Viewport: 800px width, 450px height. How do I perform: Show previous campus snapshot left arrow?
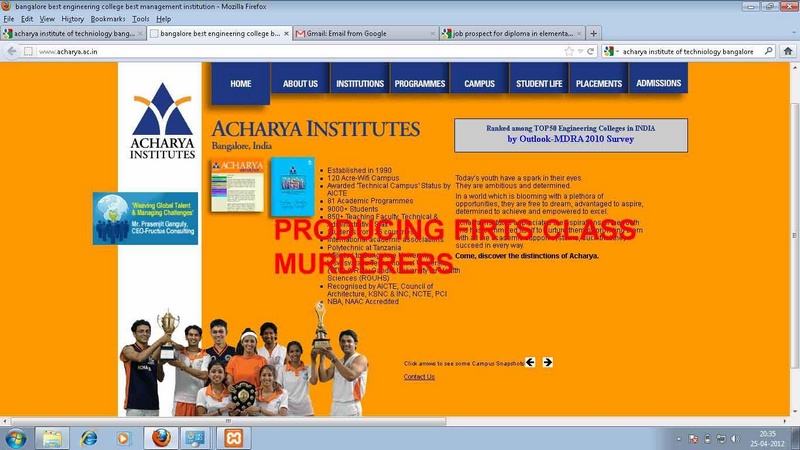pyautogui.click(x=530, y=362)
